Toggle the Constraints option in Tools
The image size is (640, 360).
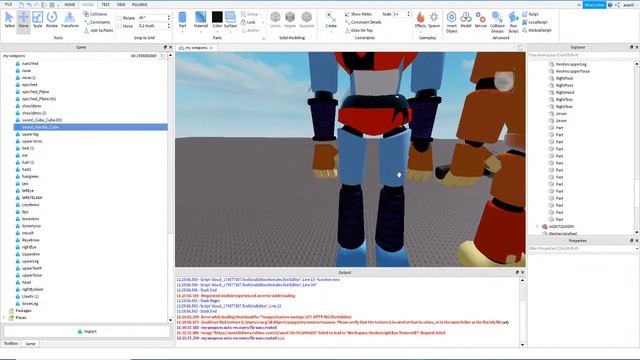click(97, 22)
